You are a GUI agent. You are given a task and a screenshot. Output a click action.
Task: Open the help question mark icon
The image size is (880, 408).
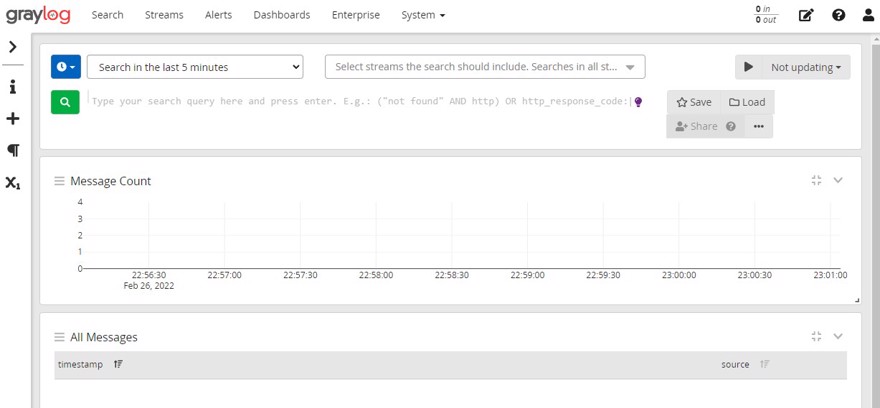(838, 15)
